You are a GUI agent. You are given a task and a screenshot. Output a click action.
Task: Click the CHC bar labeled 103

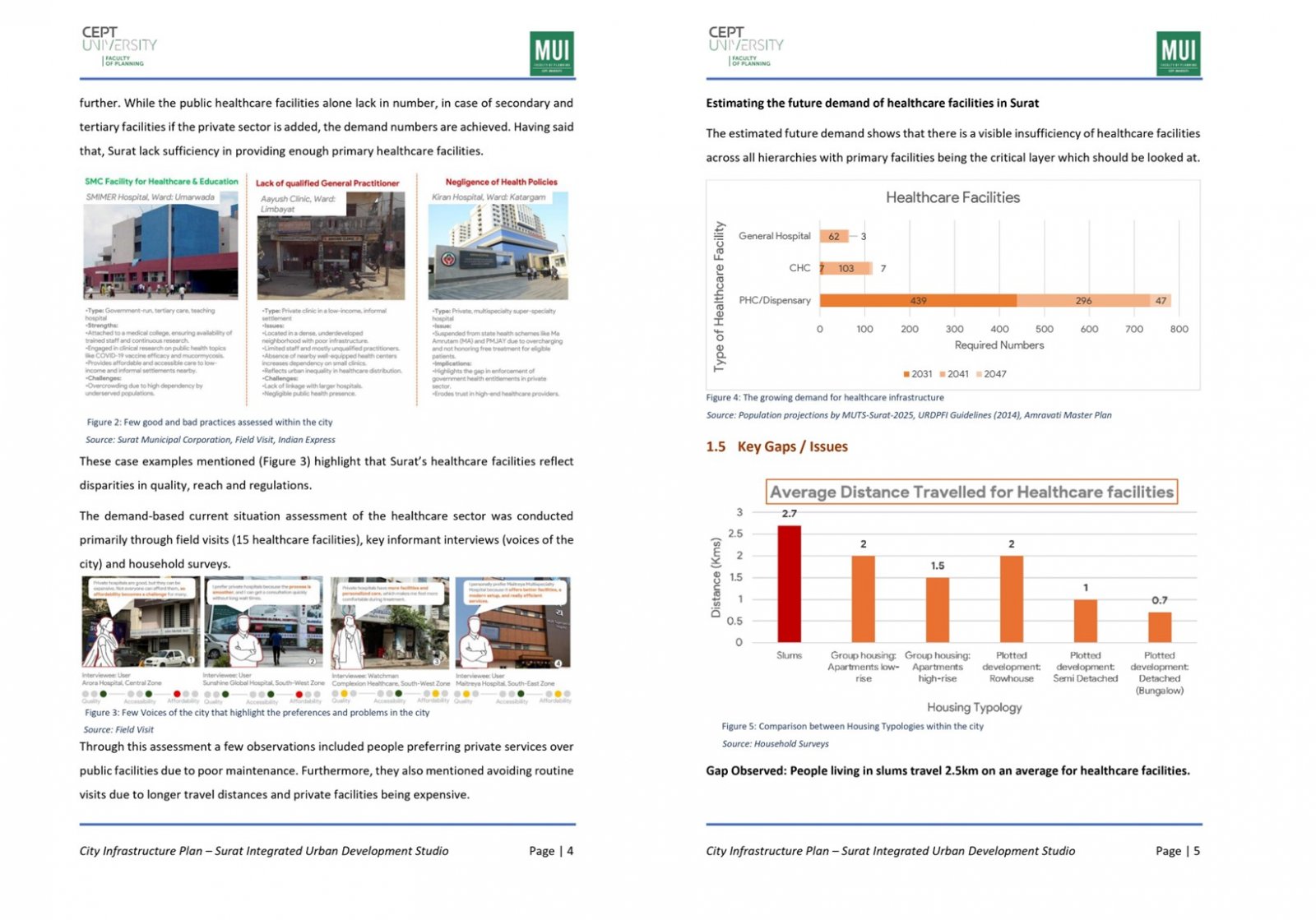click(846, 268)
